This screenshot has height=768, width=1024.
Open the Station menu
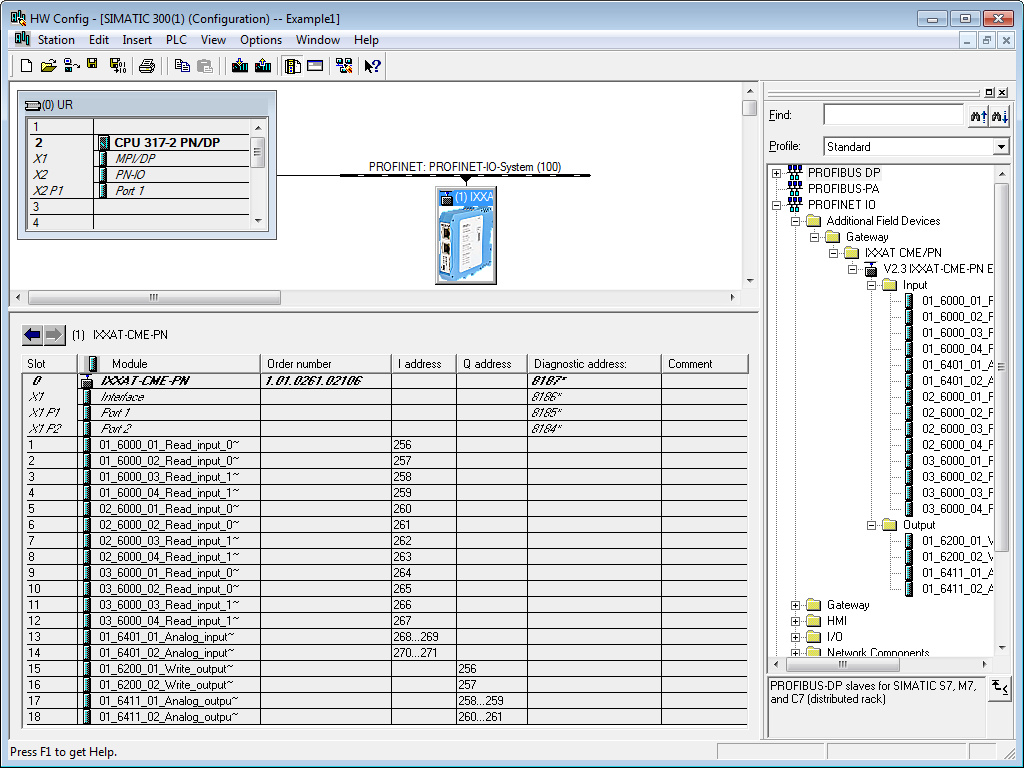56,40
